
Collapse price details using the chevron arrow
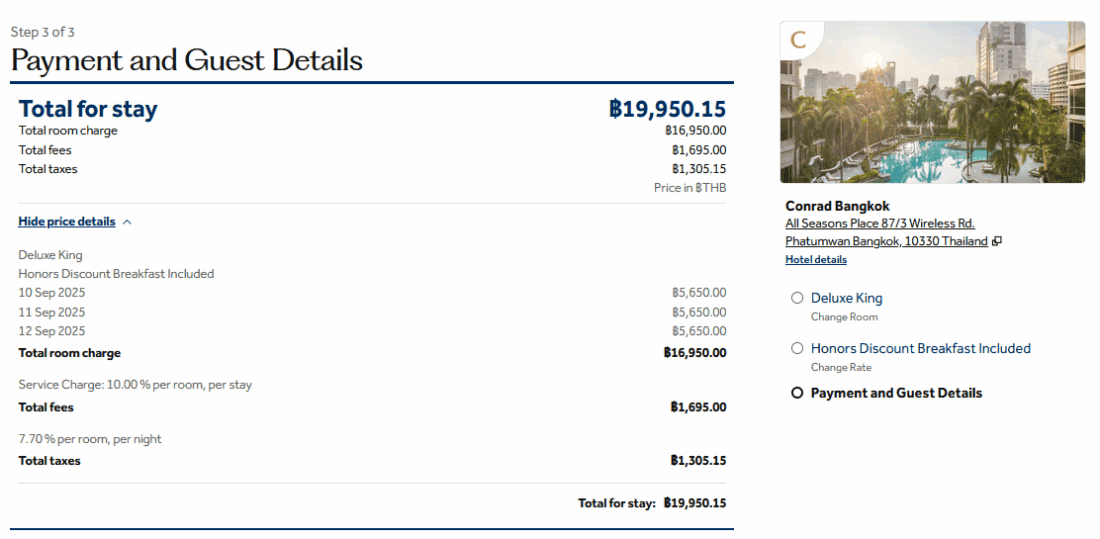tap(127, 222)
